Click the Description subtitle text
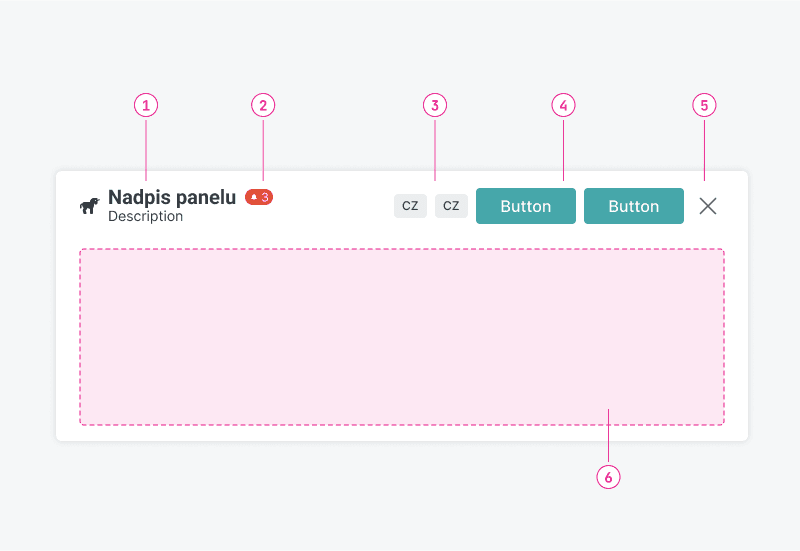800x551 pixels. [145, 216]
